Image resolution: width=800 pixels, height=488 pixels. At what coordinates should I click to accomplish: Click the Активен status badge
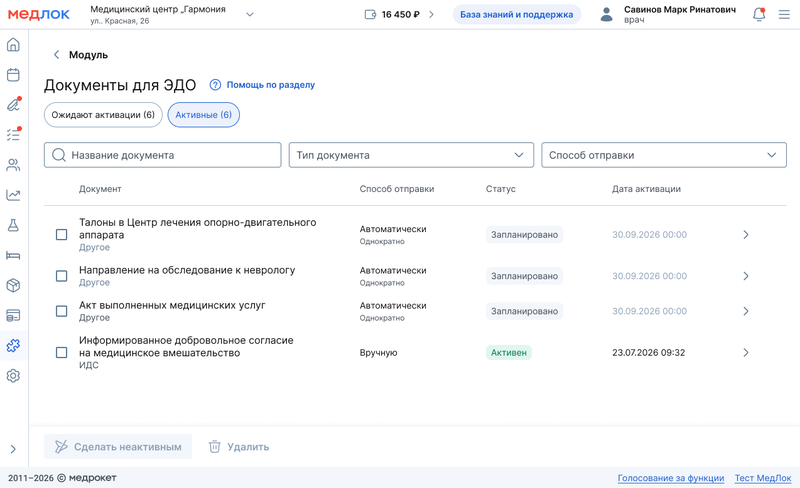509,352
